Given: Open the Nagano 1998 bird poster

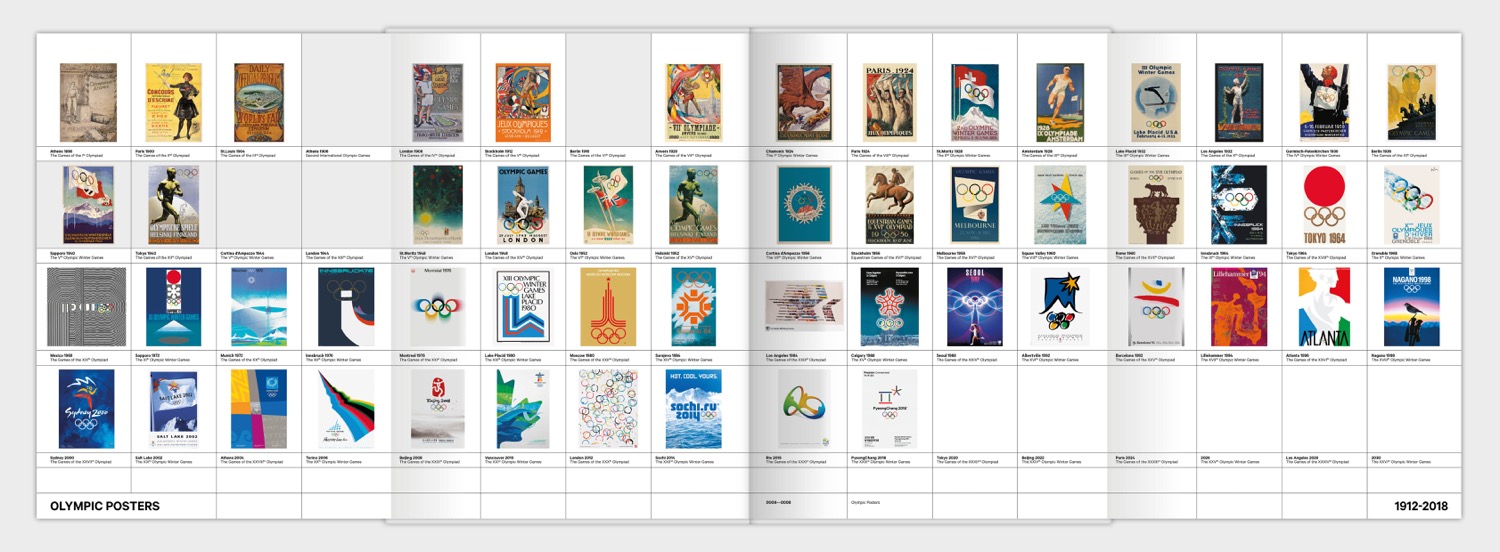Looking at the screenshot, I should coord(1411,307).
